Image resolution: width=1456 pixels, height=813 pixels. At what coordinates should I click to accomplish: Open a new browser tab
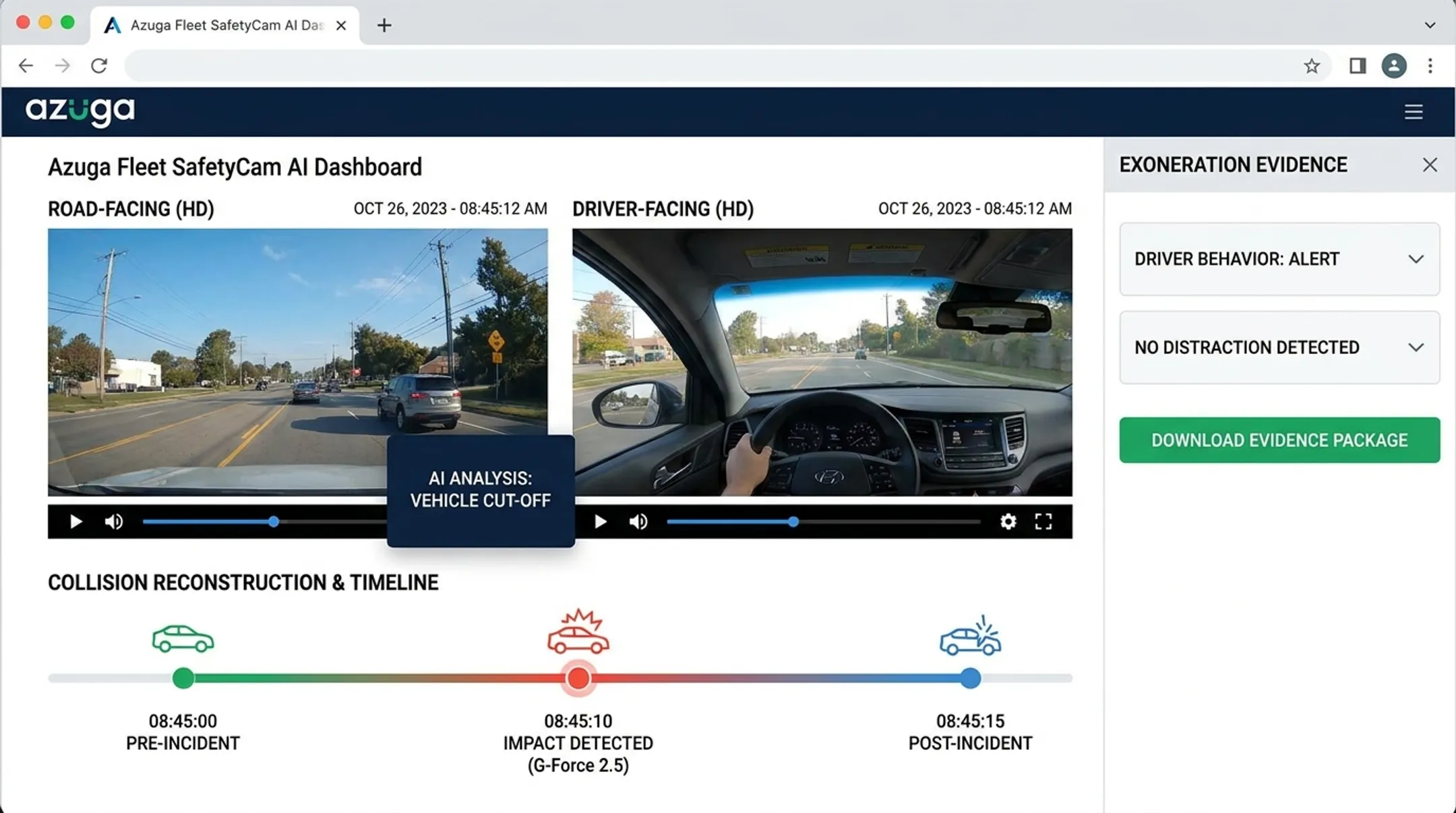[x=384, y=26]
